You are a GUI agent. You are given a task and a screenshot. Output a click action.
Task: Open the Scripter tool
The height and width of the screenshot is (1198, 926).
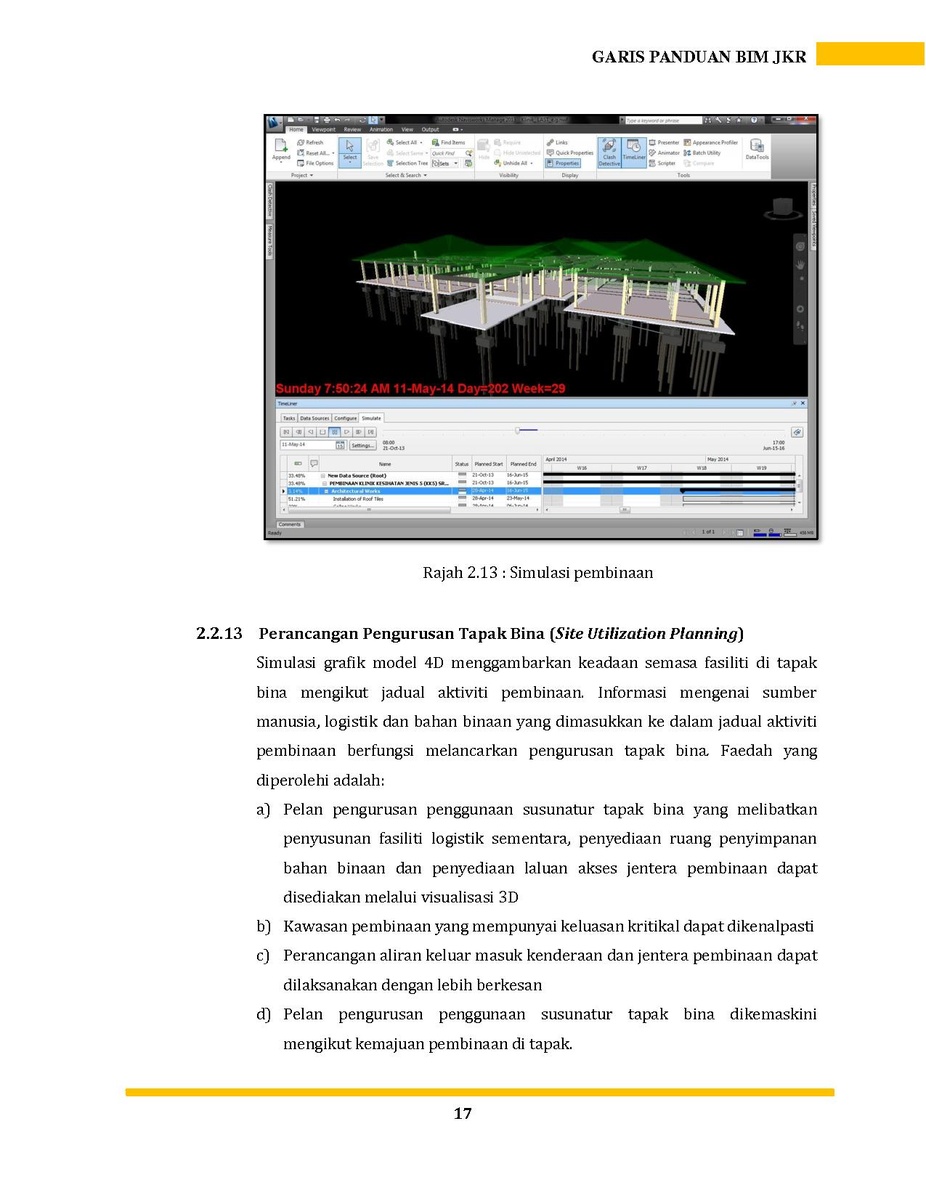(x=662, y=164)
